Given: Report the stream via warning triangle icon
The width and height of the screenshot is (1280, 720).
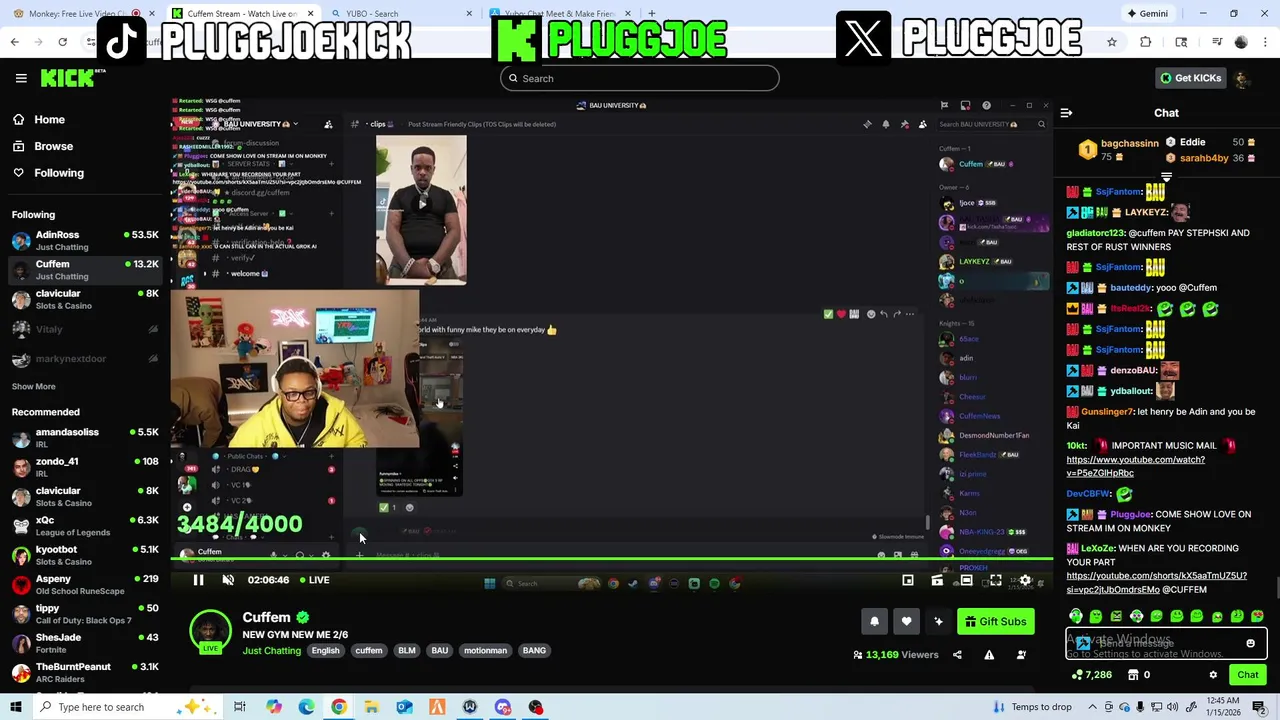Looking at the screenshot, I should pyautogui.click(x=989, y=655).
